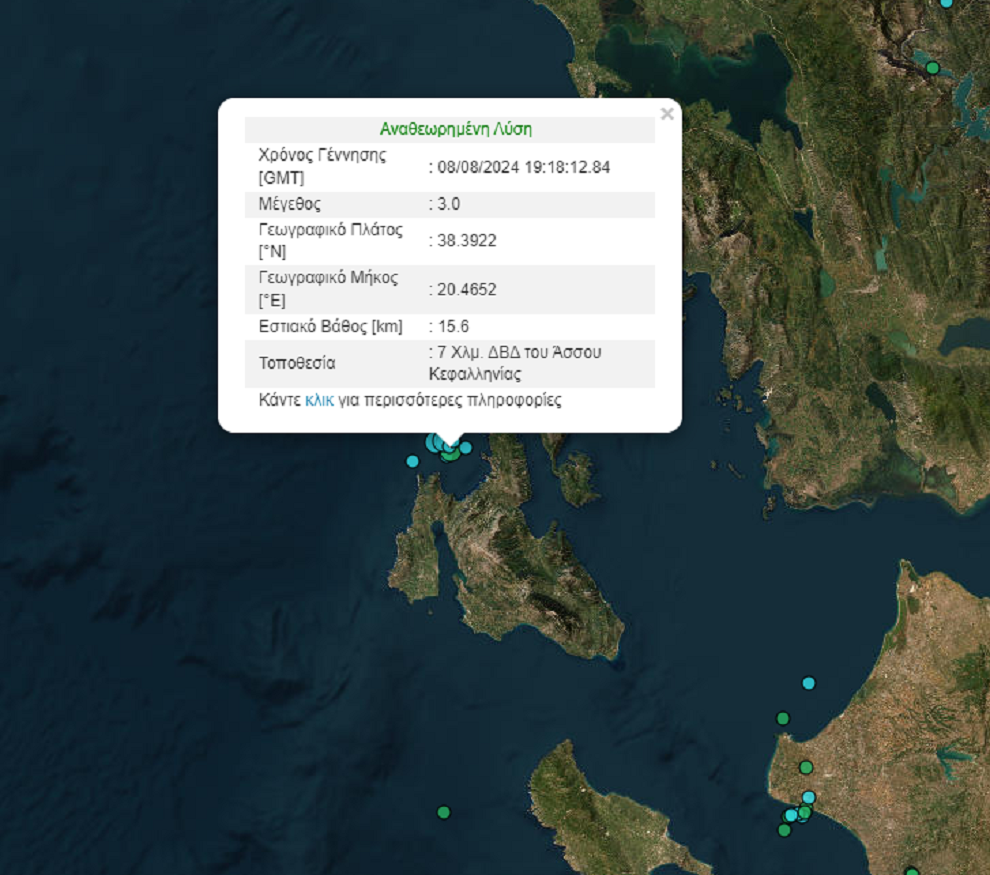The image size is (990, 875).
Task: Click the partially visible cyan marker at top-right edge
Action: (947, 3)
